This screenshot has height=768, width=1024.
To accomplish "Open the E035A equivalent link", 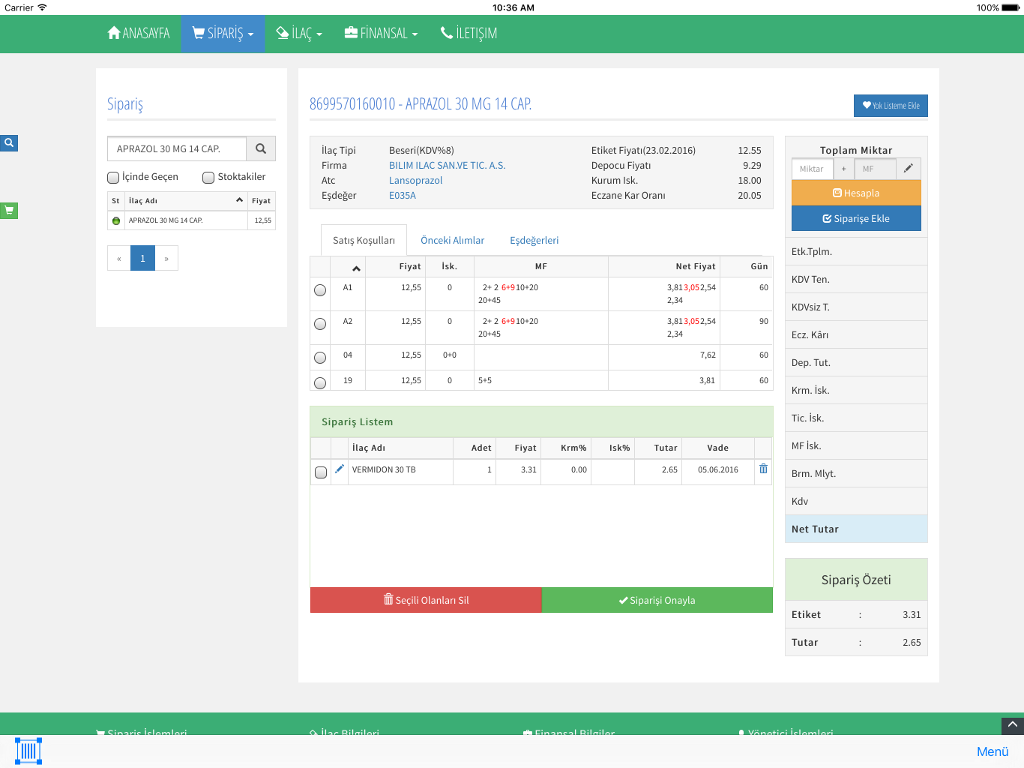I will [402, 195].
